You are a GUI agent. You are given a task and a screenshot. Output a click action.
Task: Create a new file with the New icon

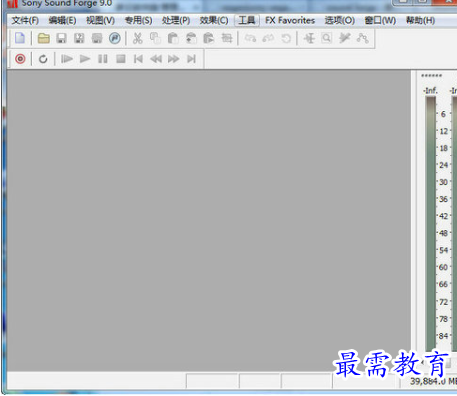[20, 38]
